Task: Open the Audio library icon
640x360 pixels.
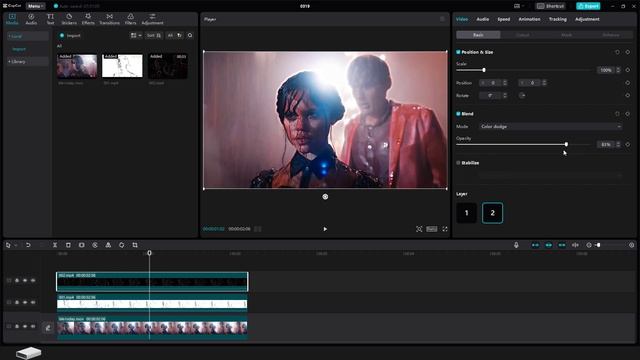Action: point(31,19)
